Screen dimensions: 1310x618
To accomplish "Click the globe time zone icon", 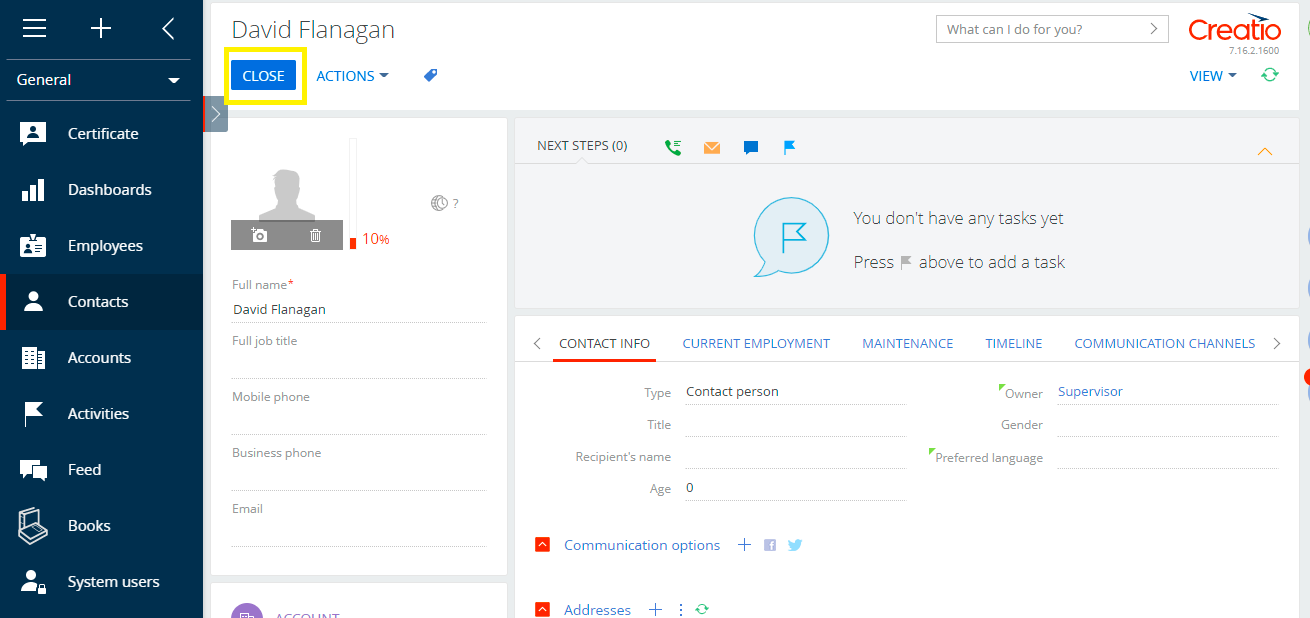I will (439, 203).
